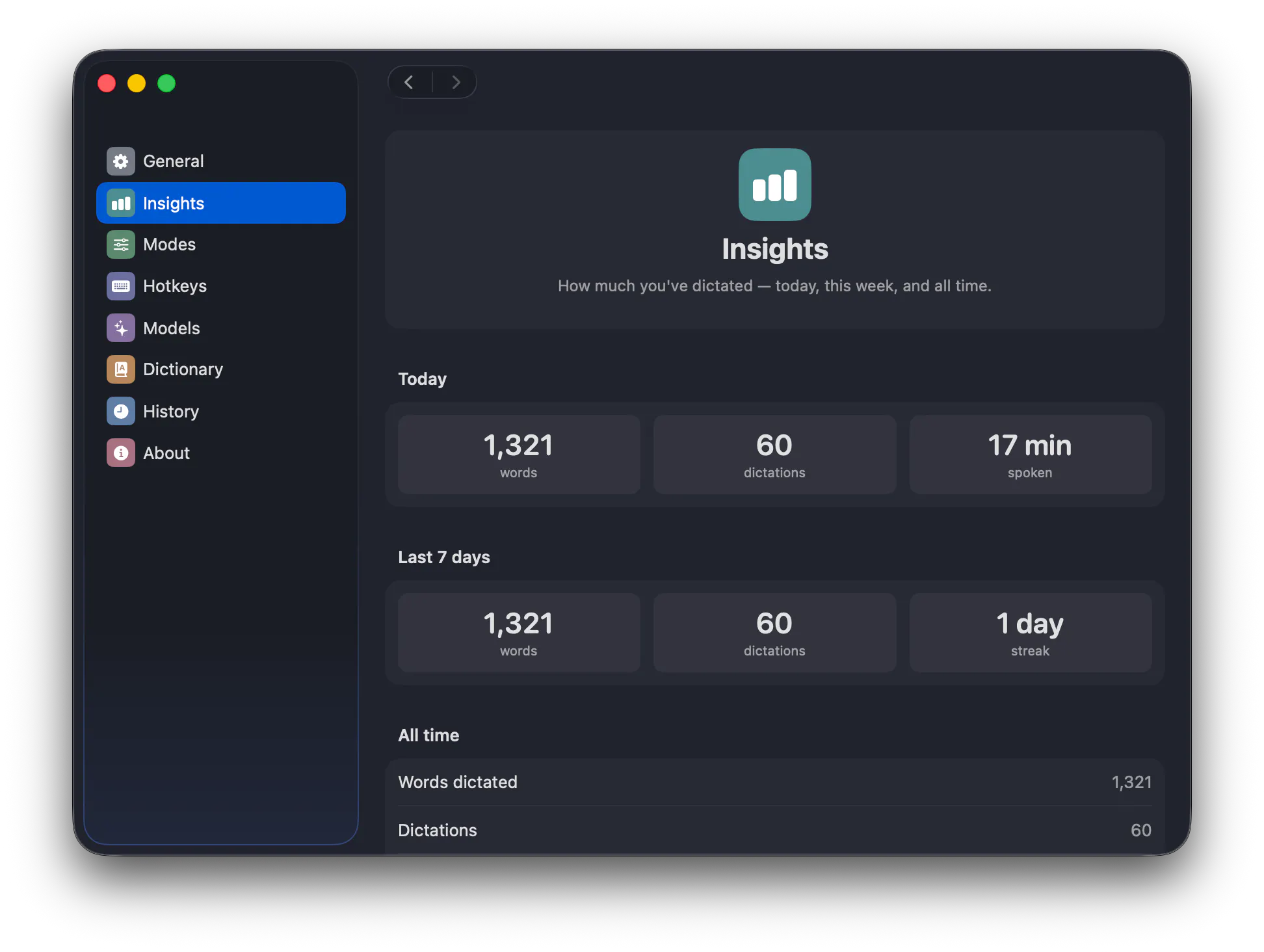Image resolution: width=1264 pixels, height=952 pixels.
Task: Select the Insights label in the sidebar
Action: (x=174, y=204)
